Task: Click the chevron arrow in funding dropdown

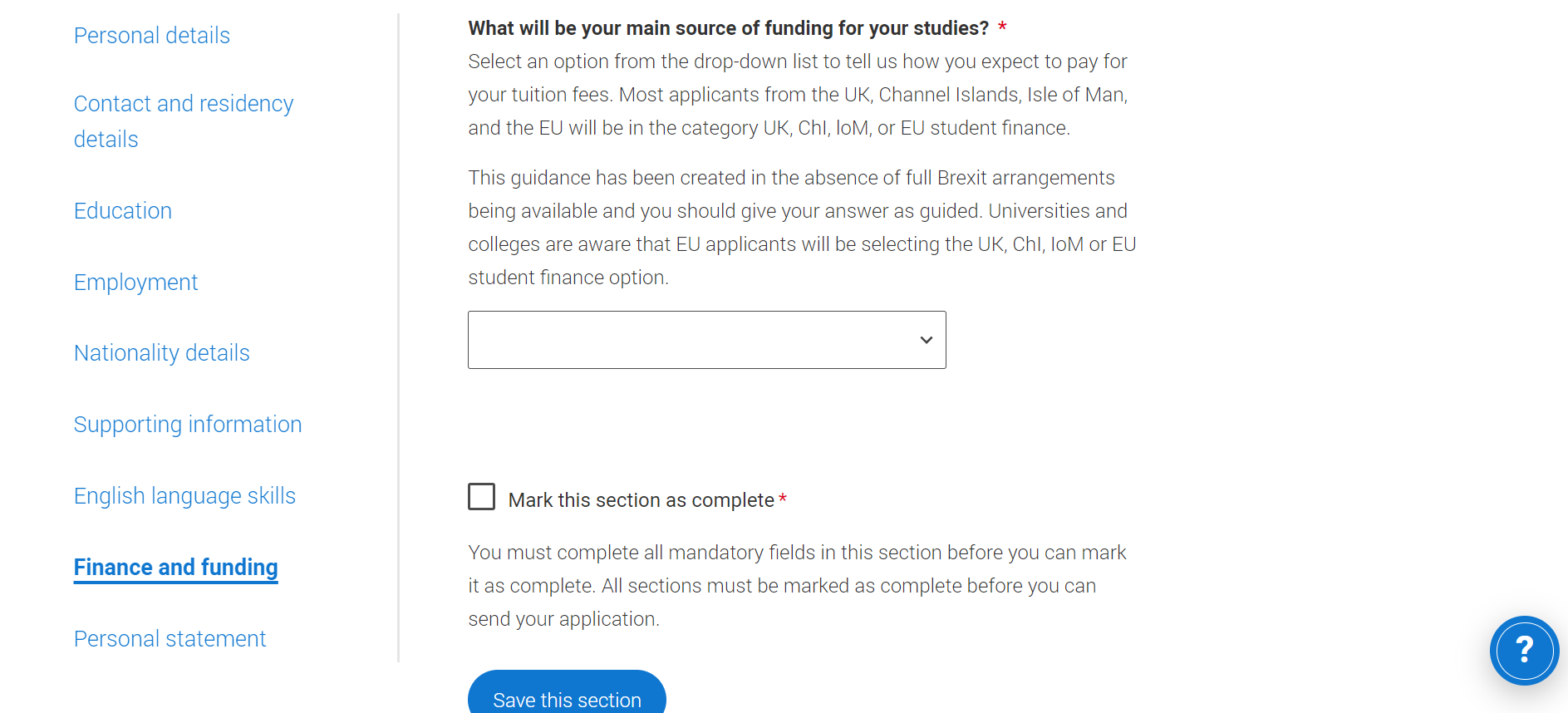Action: (x=926, y=340)
